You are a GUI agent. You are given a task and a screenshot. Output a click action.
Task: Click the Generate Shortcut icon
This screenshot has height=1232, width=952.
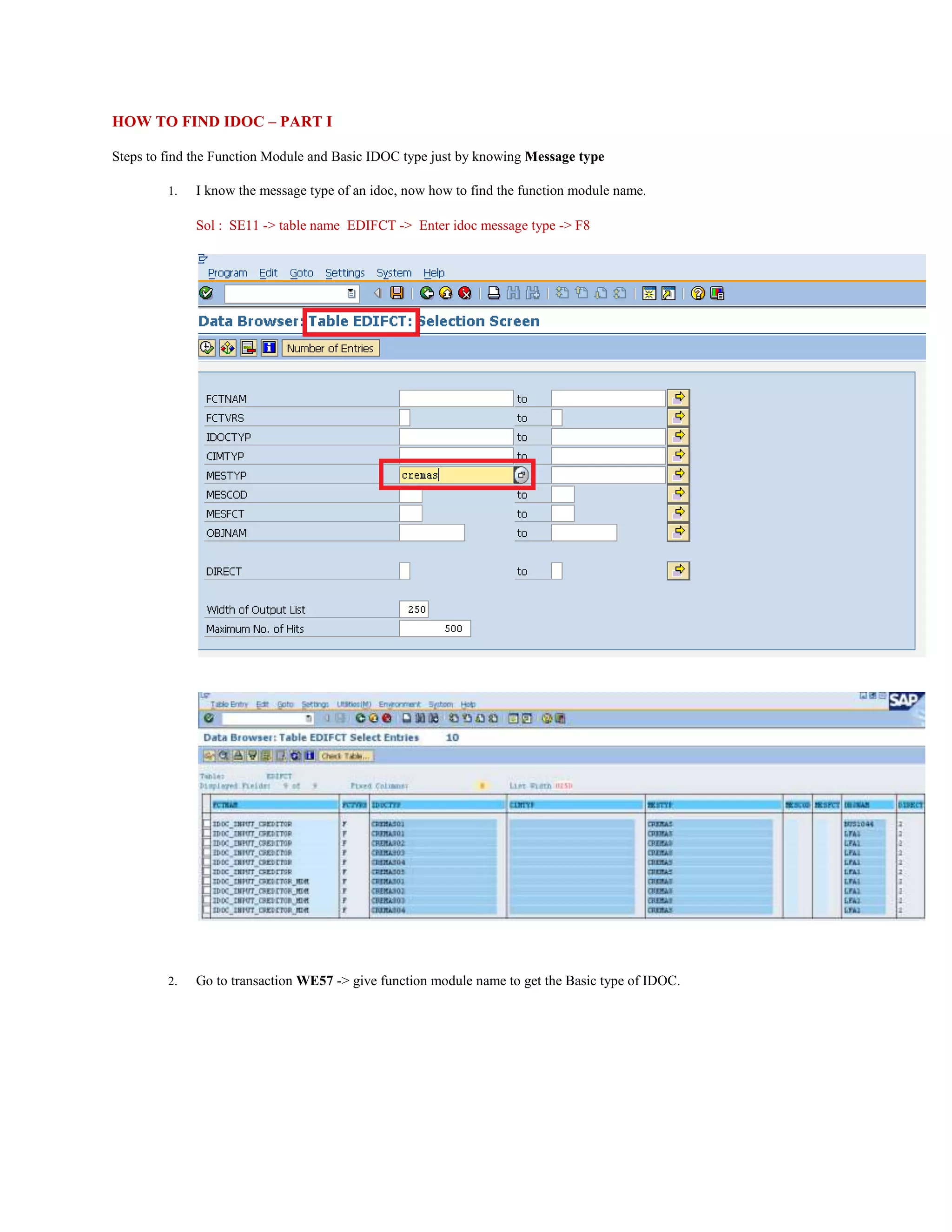click(668, 293)
